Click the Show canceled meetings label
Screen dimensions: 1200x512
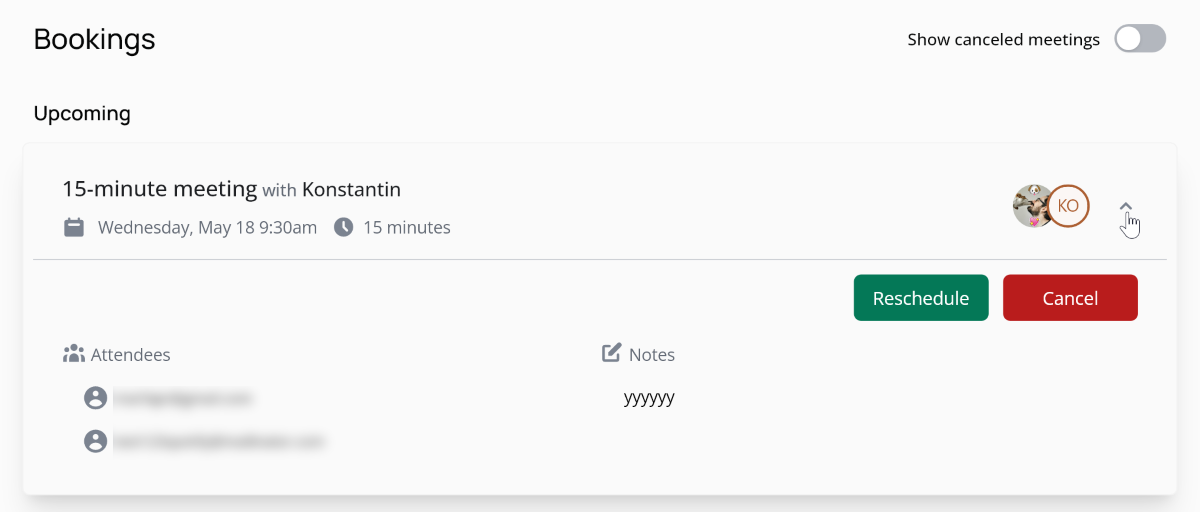tap(1003, 40)
